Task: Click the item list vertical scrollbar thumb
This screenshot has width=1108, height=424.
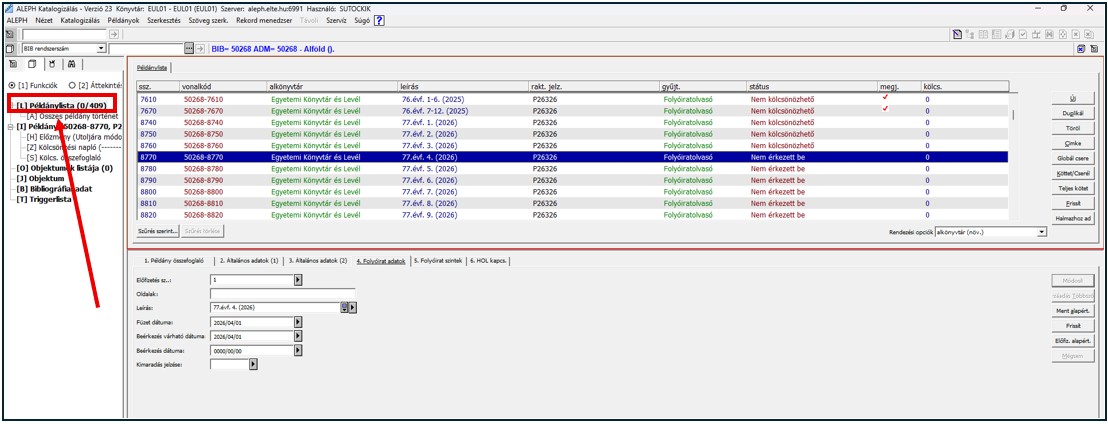Action: (x=1013, y=114)
